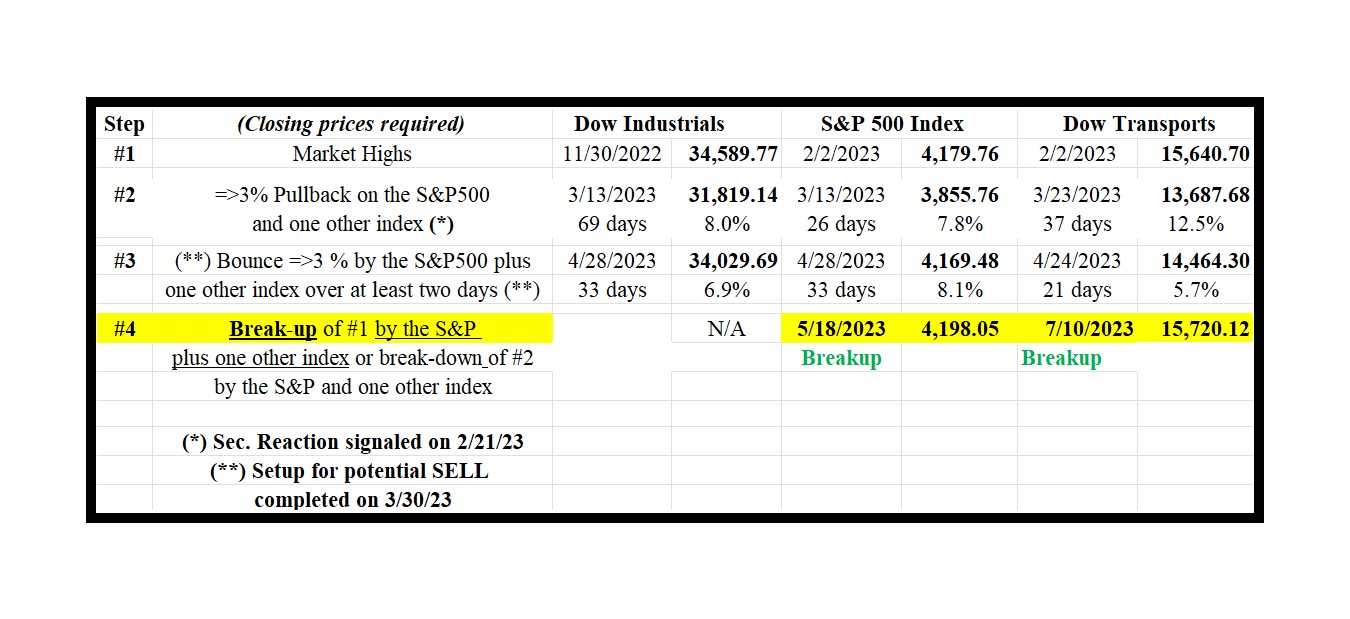Select '(**) Bounce =>3 % by the S&P500 plus'

click(352, 261)
